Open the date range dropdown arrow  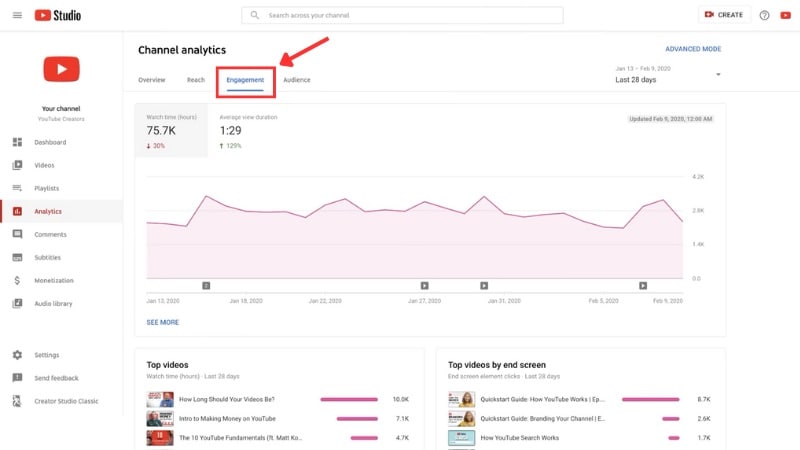click(718, 74)
